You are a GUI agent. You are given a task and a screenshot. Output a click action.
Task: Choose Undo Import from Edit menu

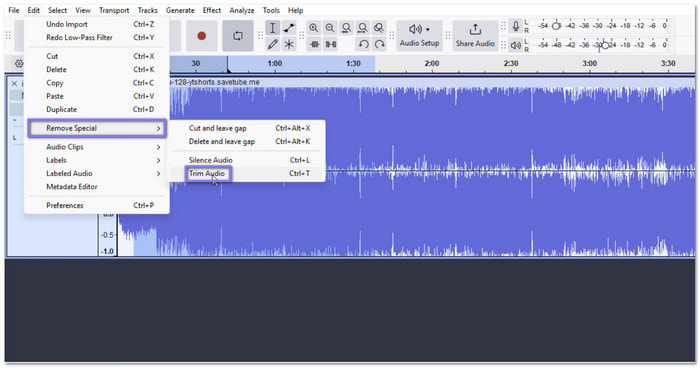coord(96,24)
